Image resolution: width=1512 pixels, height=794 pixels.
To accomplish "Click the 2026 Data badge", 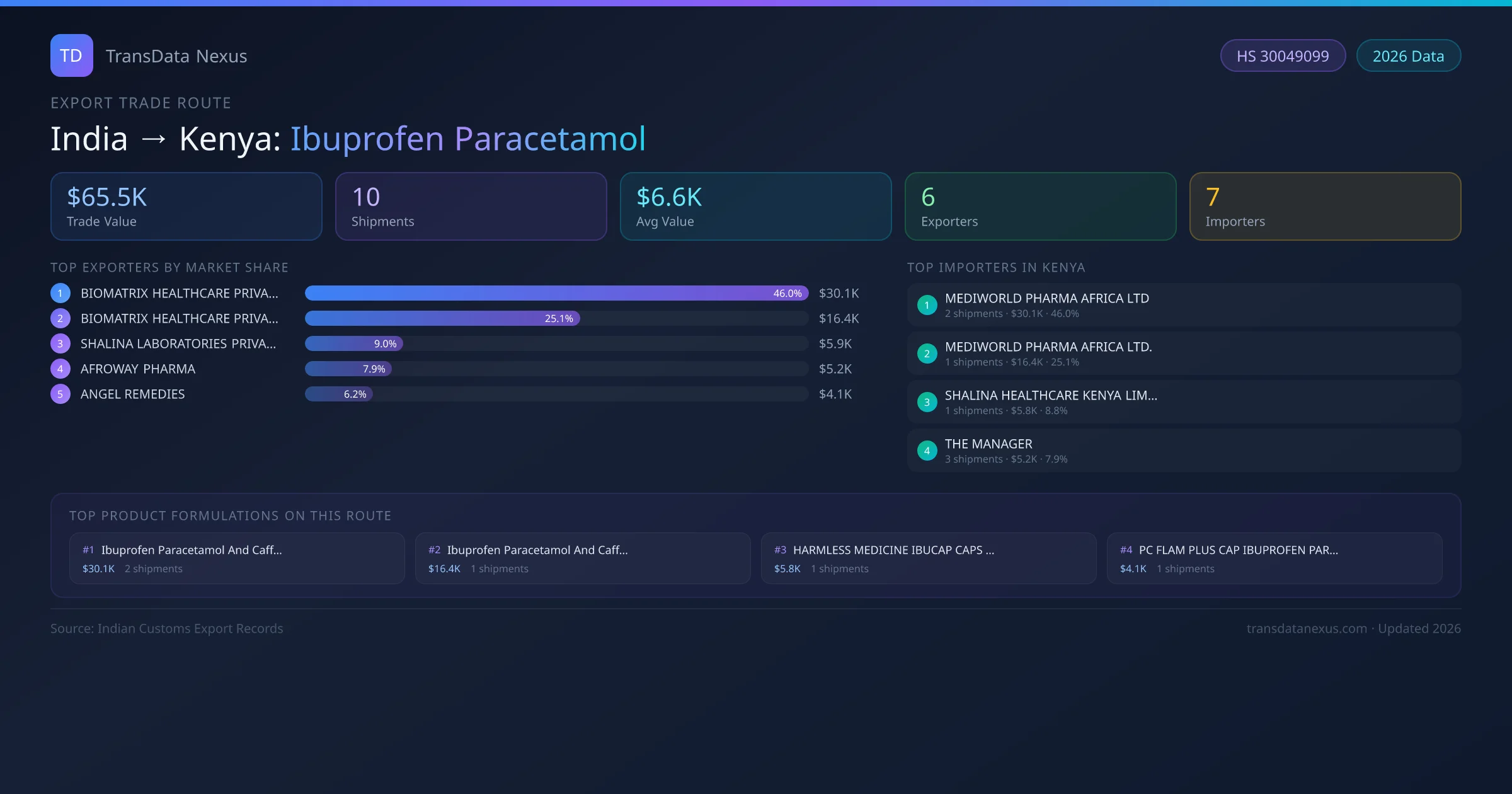I will 1408,56.
